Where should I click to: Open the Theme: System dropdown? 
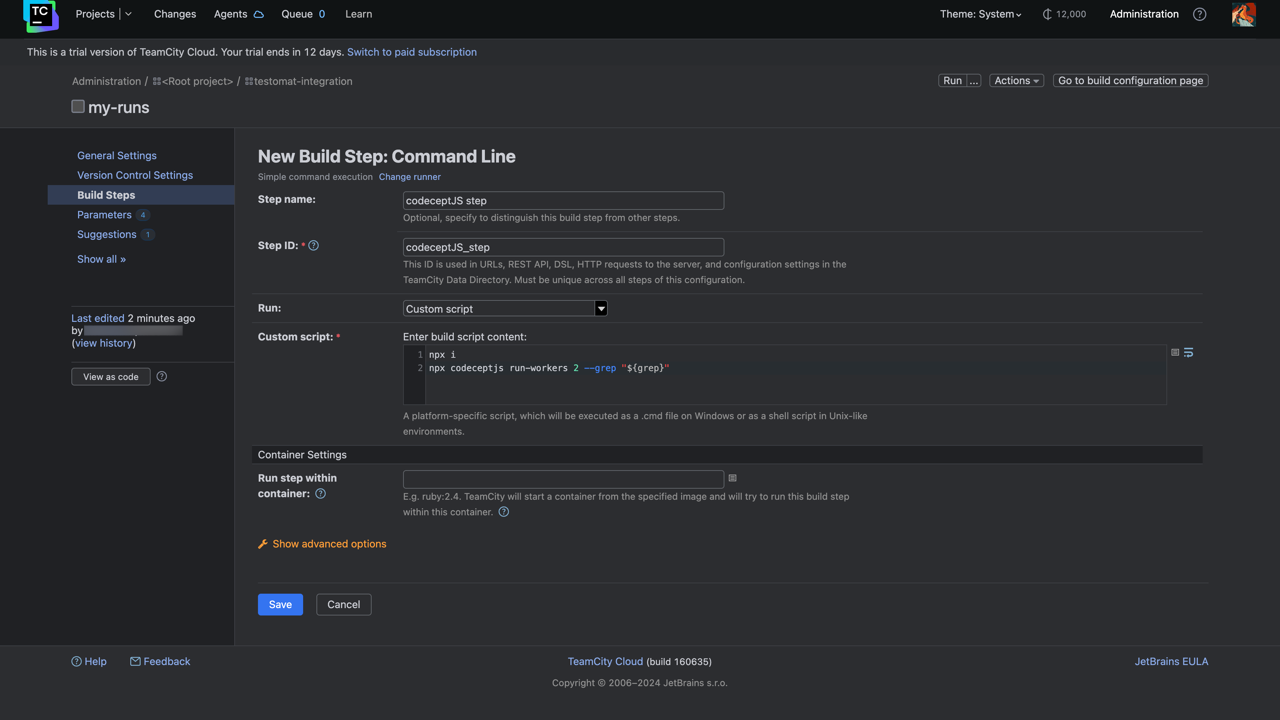[x=979, y=14]
